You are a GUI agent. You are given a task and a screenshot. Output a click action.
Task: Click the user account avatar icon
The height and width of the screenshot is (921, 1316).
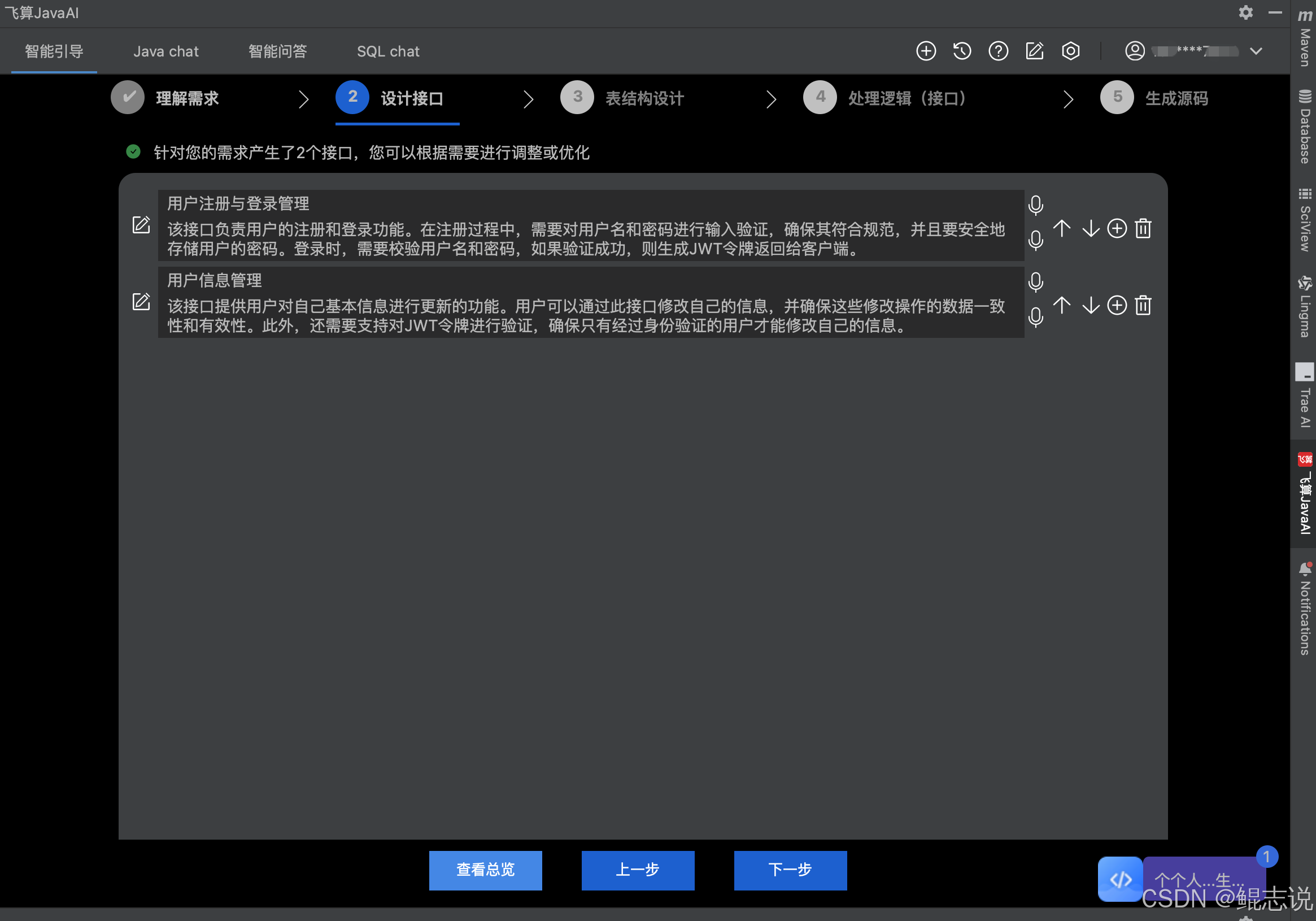tap(1134, 51)
